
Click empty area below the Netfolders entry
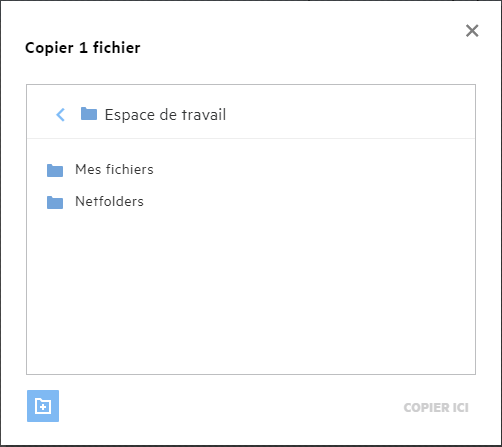point(251,293)
